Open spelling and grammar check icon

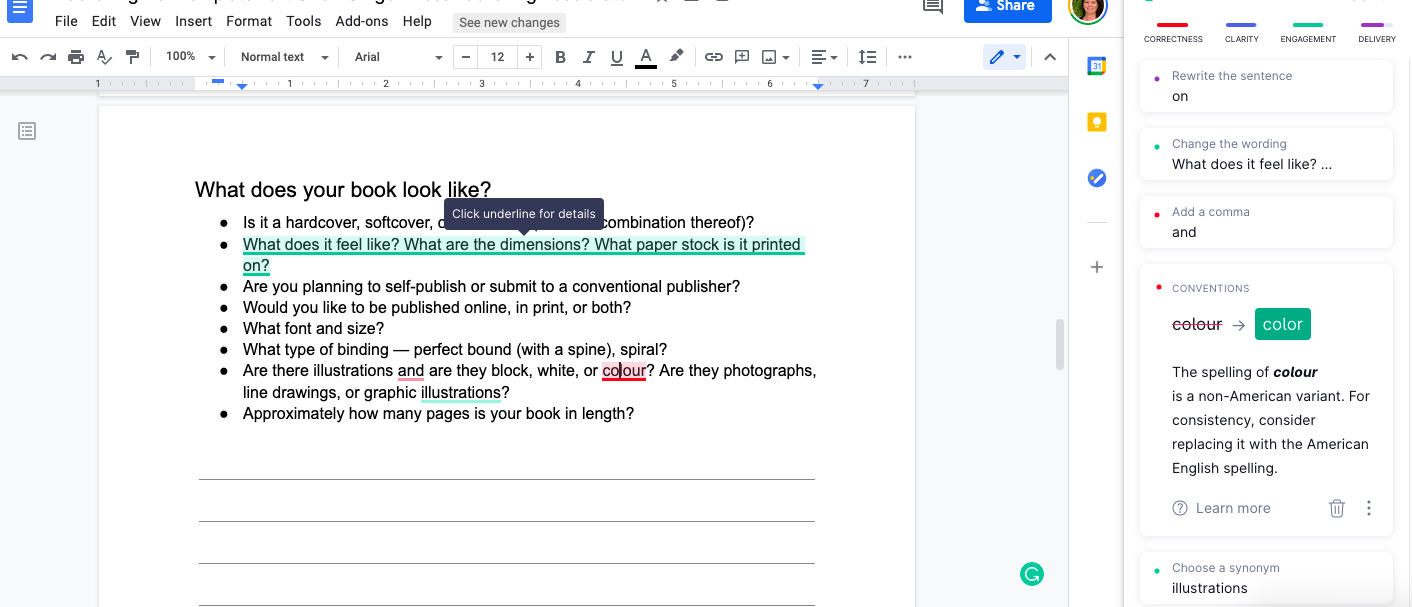pyautogui.click(x=104, y=56)
